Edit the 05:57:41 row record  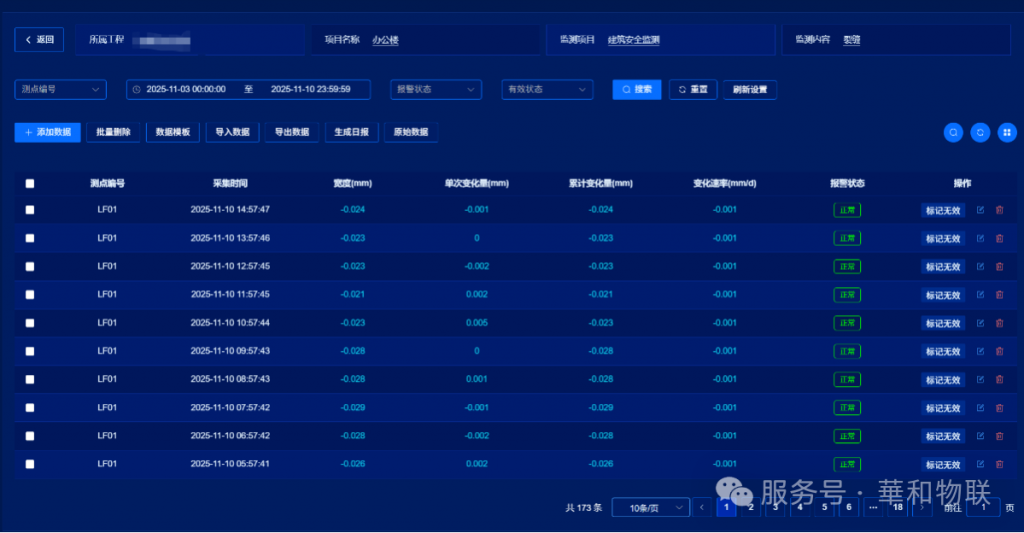pyautogui.click(x=980, y=464)
